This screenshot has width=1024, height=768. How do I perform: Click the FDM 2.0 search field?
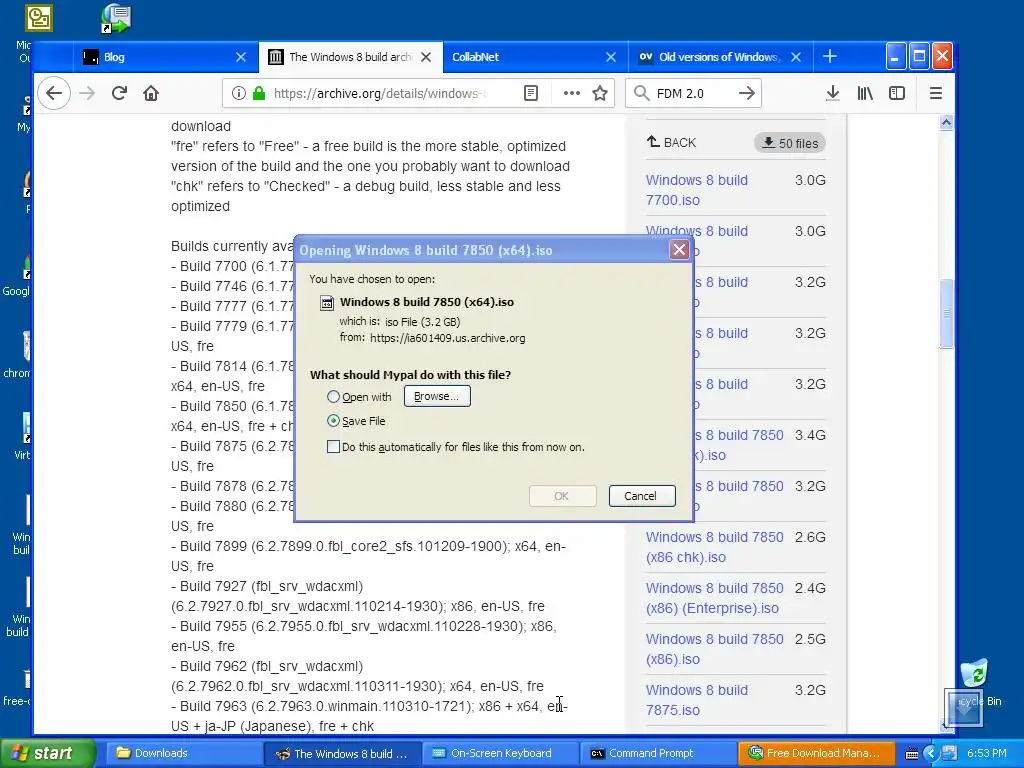click(x=692, y=93)
